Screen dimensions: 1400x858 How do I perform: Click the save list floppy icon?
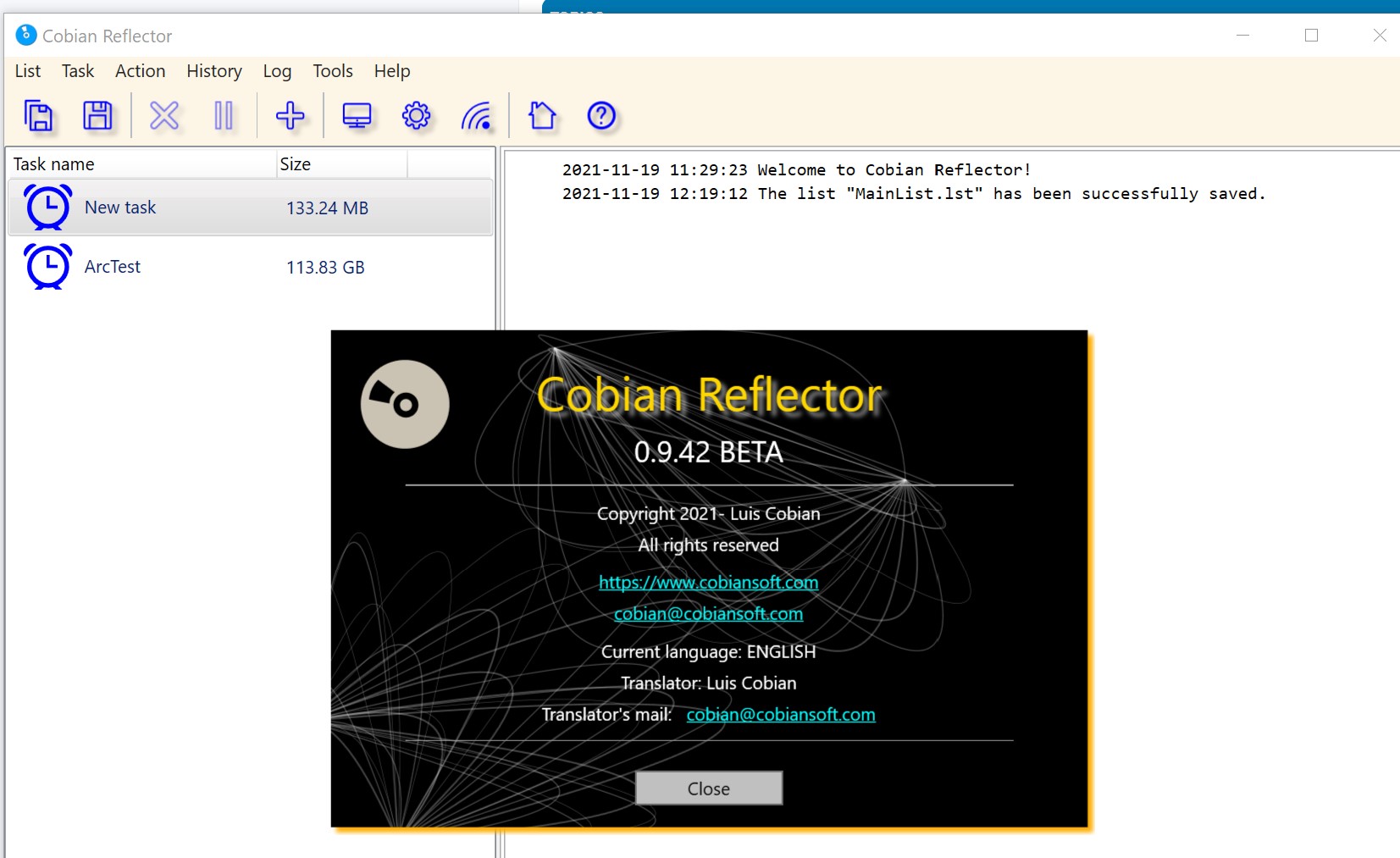click(97, 115)
